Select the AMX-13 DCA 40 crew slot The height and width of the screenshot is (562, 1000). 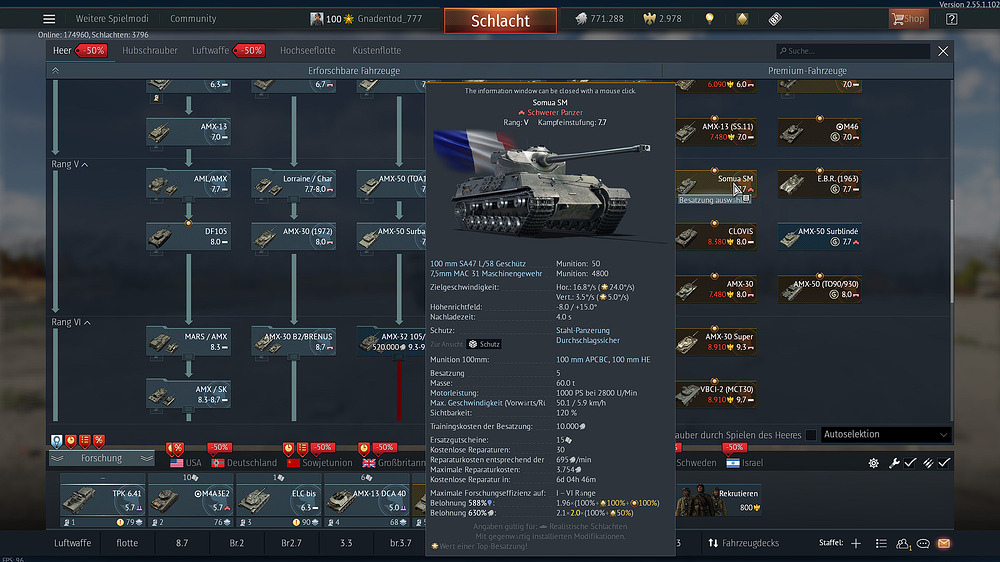point(366,500)
